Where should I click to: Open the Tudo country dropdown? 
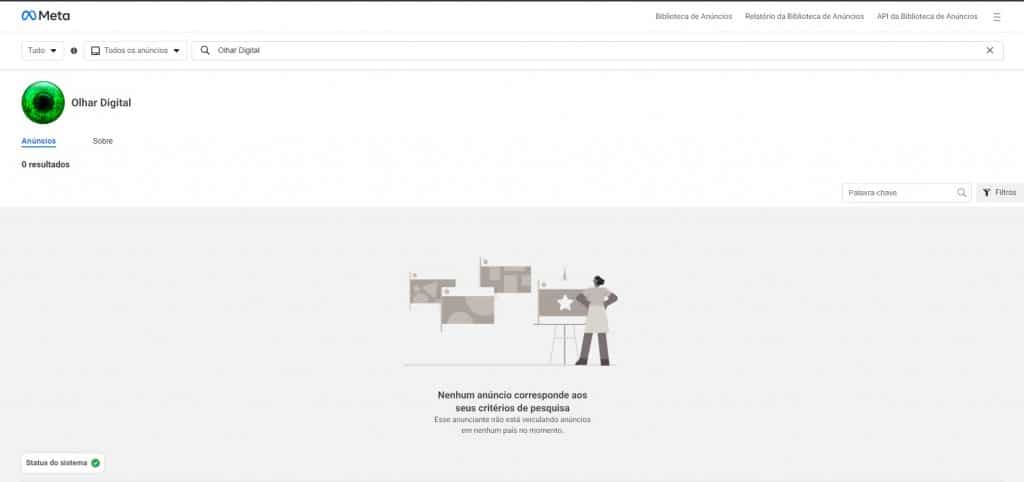pyautogui.click(x=42, y=50)
